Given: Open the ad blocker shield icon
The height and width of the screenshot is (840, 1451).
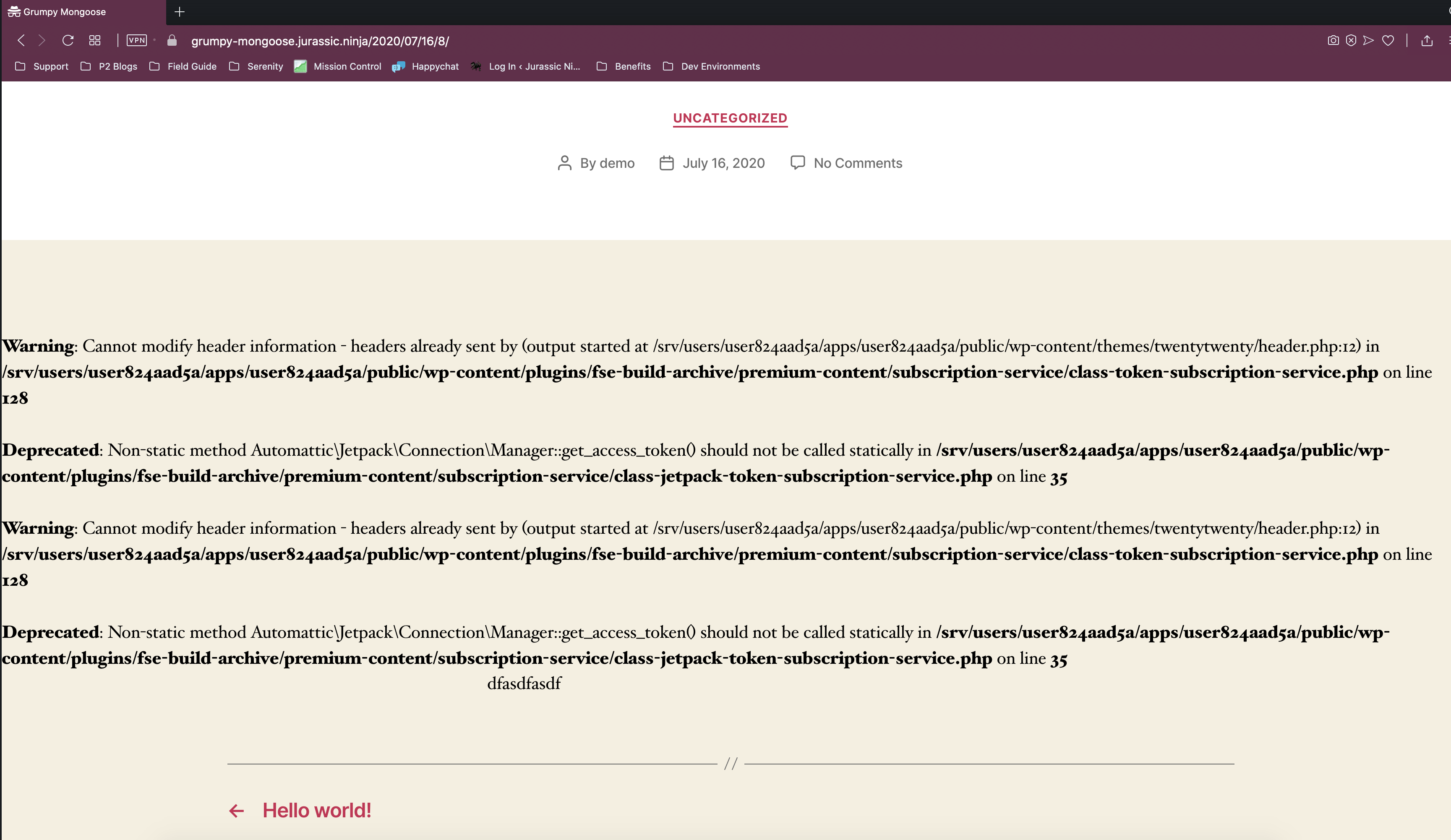Looking at the screenshot, I should pos(1351,40).
